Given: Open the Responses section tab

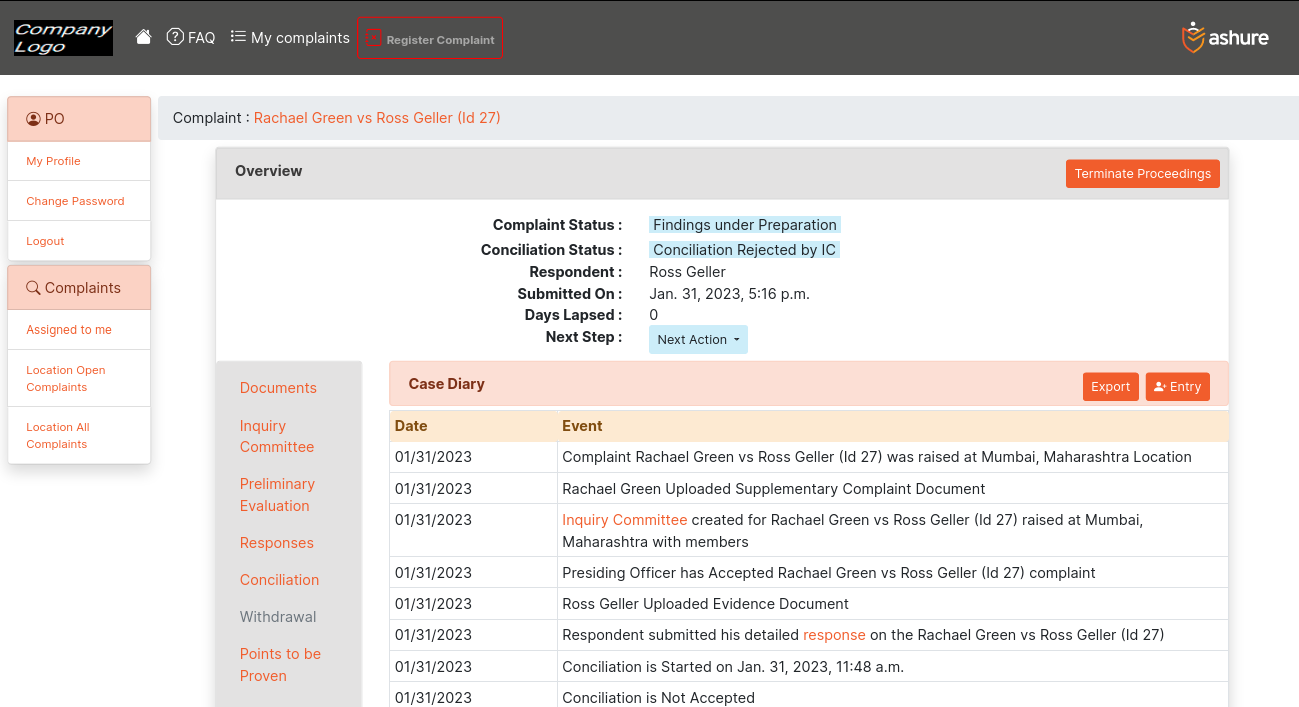Looking at the screenshot, I should tap(277, 543).
